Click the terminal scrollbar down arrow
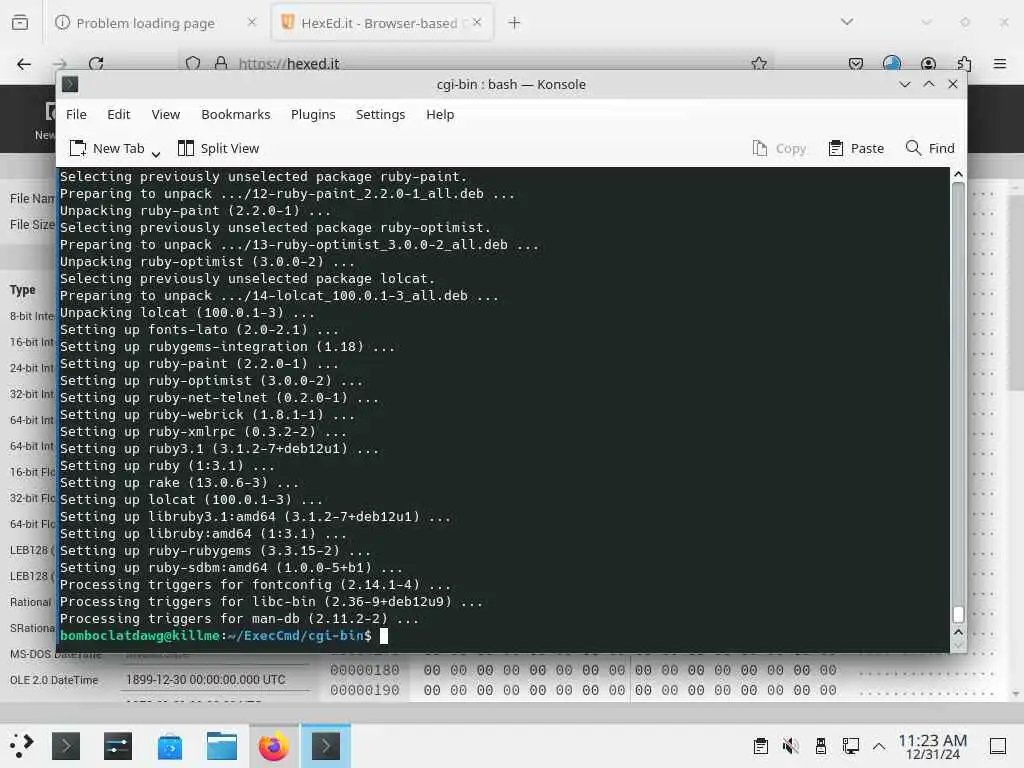 (x=958, y=646)
